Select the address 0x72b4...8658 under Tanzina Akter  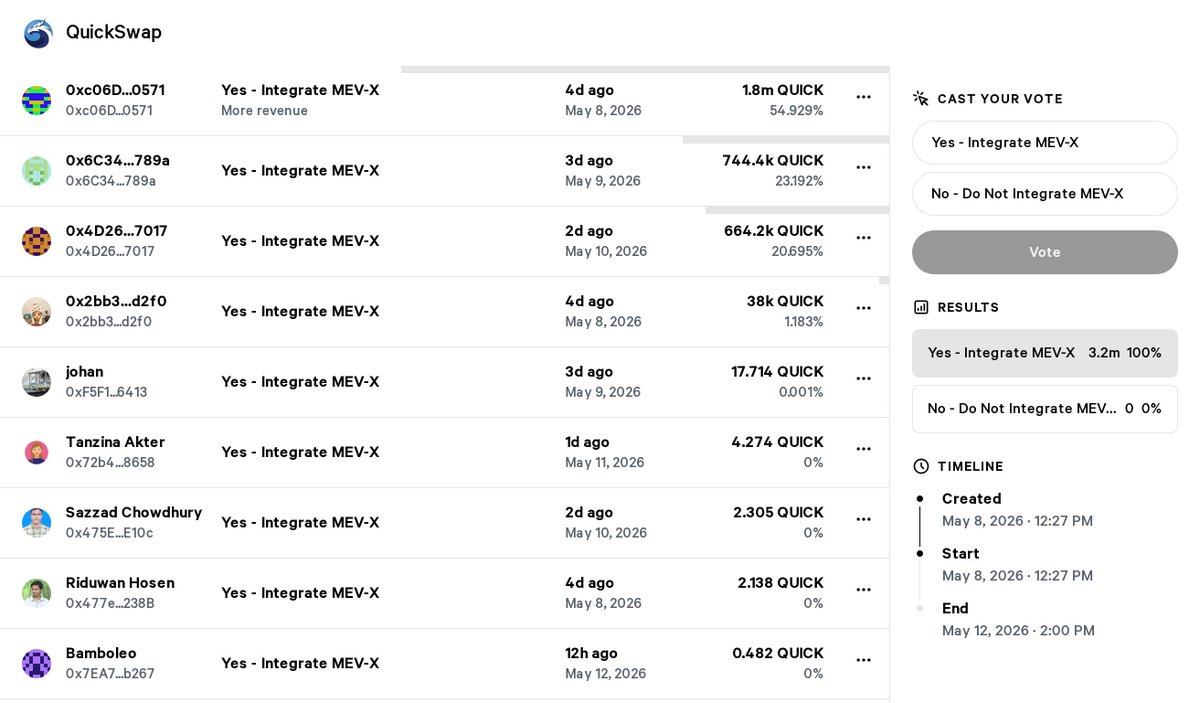pos(110,463)
